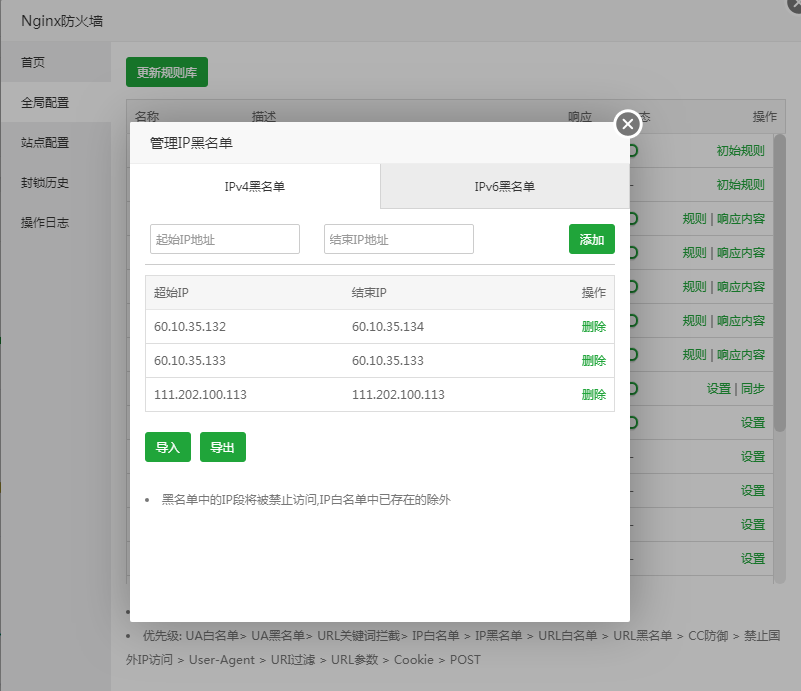Open 操作日志 in the sidebar
This screenshot has height=691, width=801.
point(55,223)
